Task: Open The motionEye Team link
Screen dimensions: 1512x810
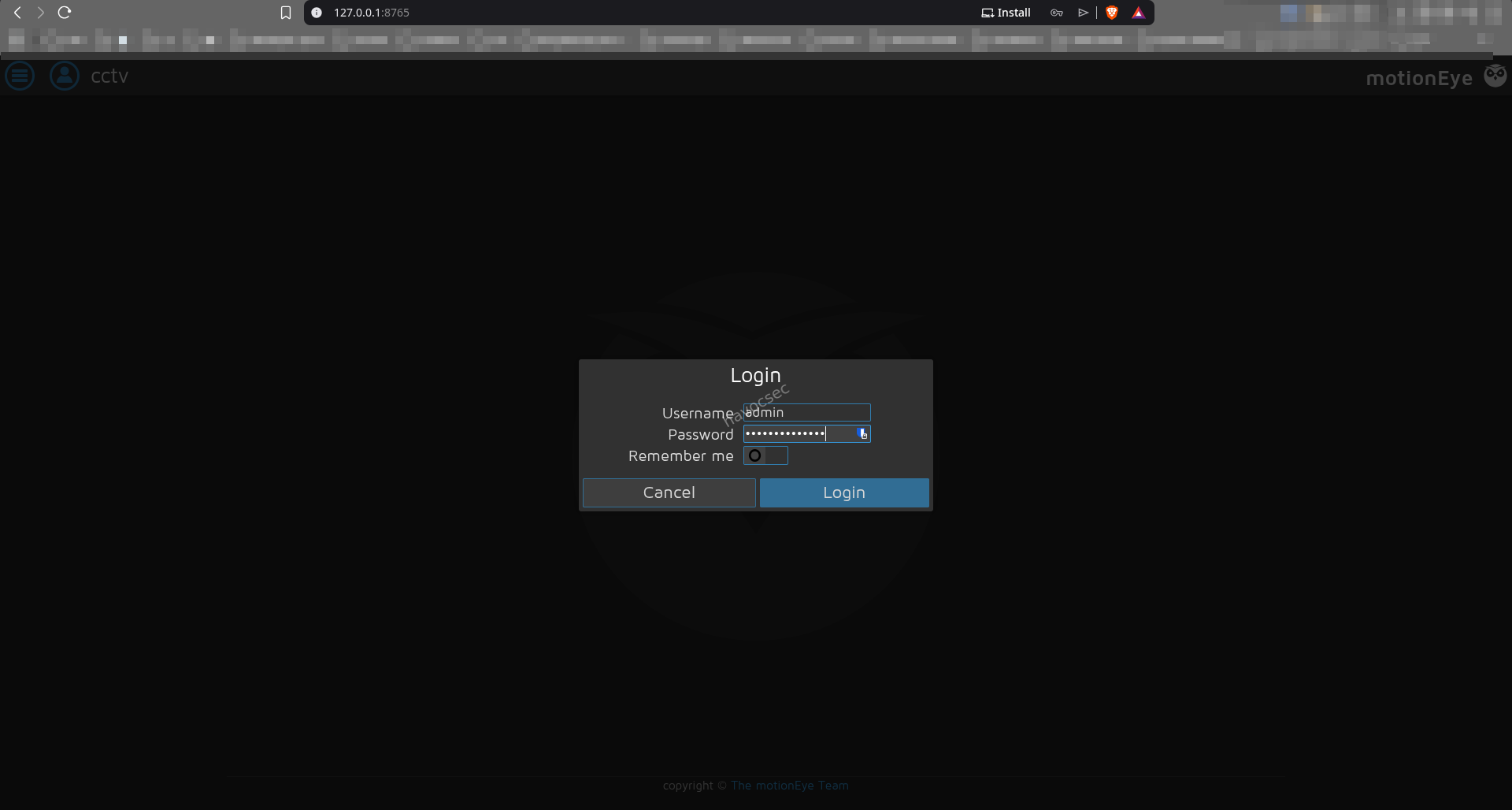Action: (x=789, y=786)
